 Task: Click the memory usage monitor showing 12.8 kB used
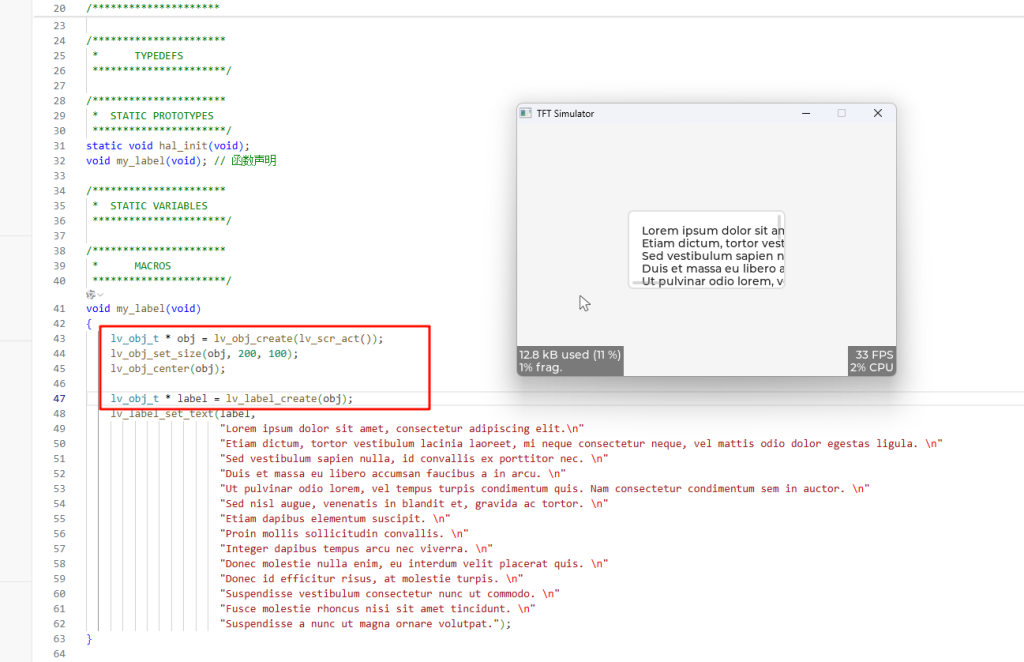(x=570, y=361)
